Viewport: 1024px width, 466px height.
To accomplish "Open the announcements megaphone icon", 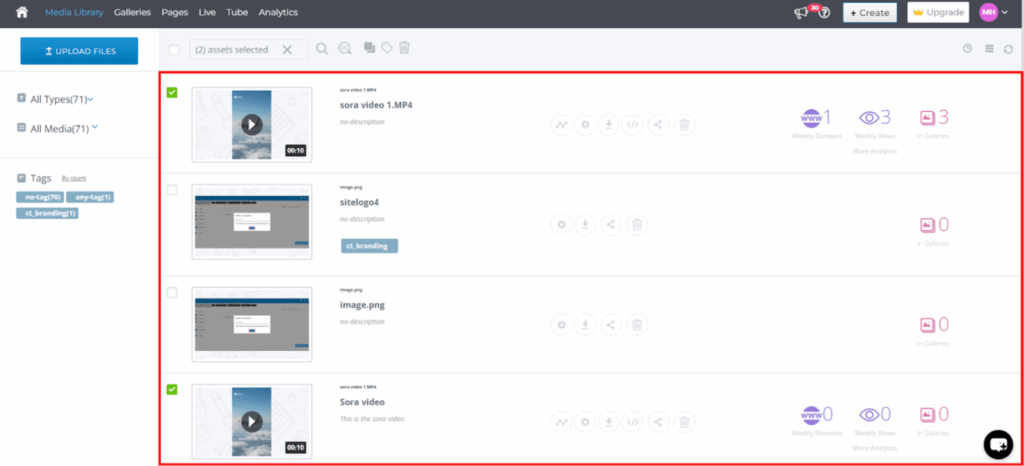I will [x=800, y=13].
